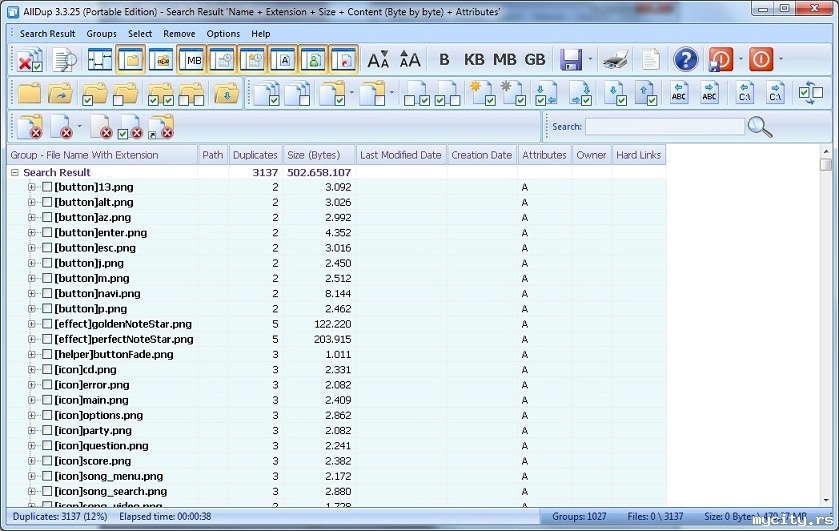Sort by Creation Date column header
This screenshot has height=531, width=839.
(482, 155)
